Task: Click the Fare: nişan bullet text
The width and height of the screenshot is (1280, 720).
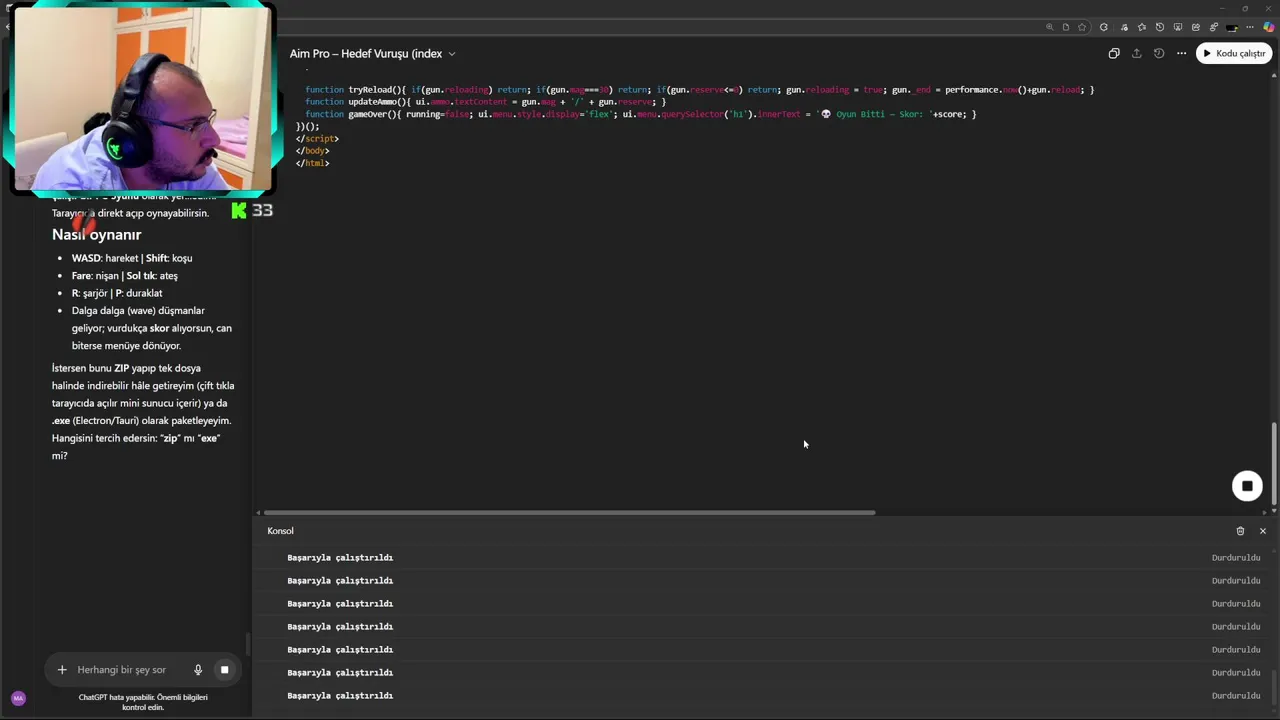Action: [125, 276]
